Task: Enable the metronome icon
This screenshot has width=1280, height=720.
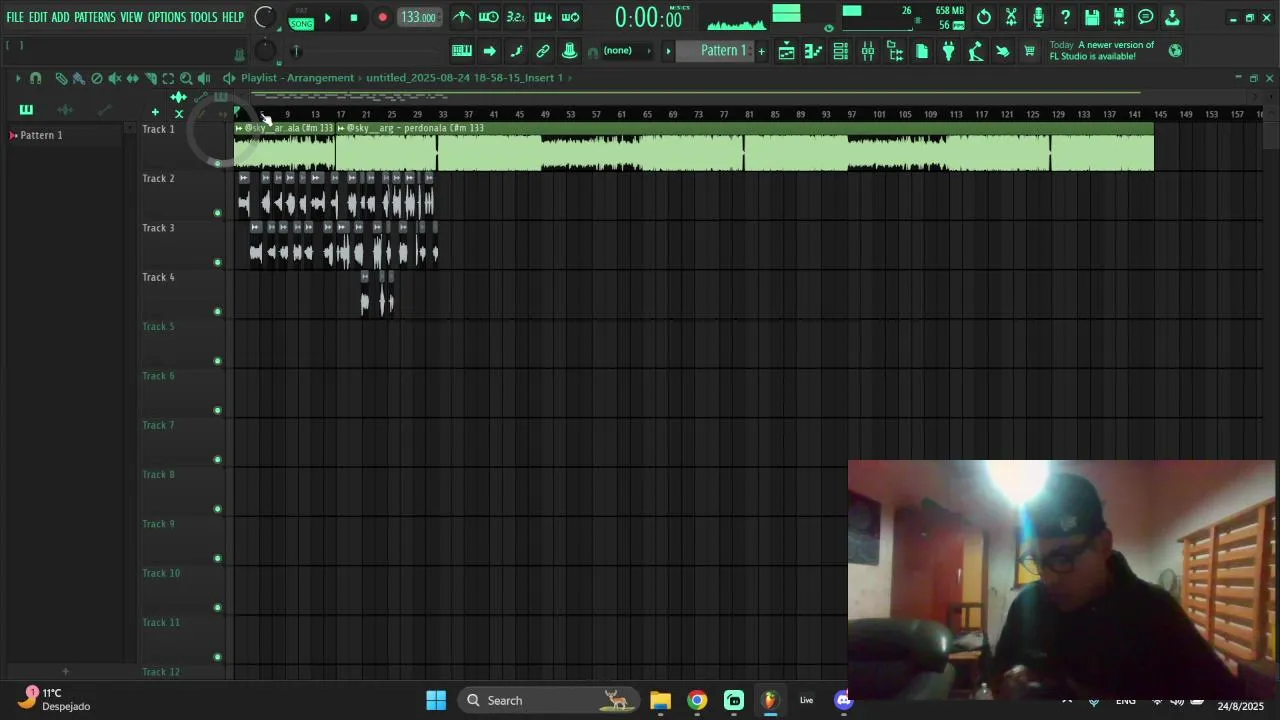Action: pos(462,17)
